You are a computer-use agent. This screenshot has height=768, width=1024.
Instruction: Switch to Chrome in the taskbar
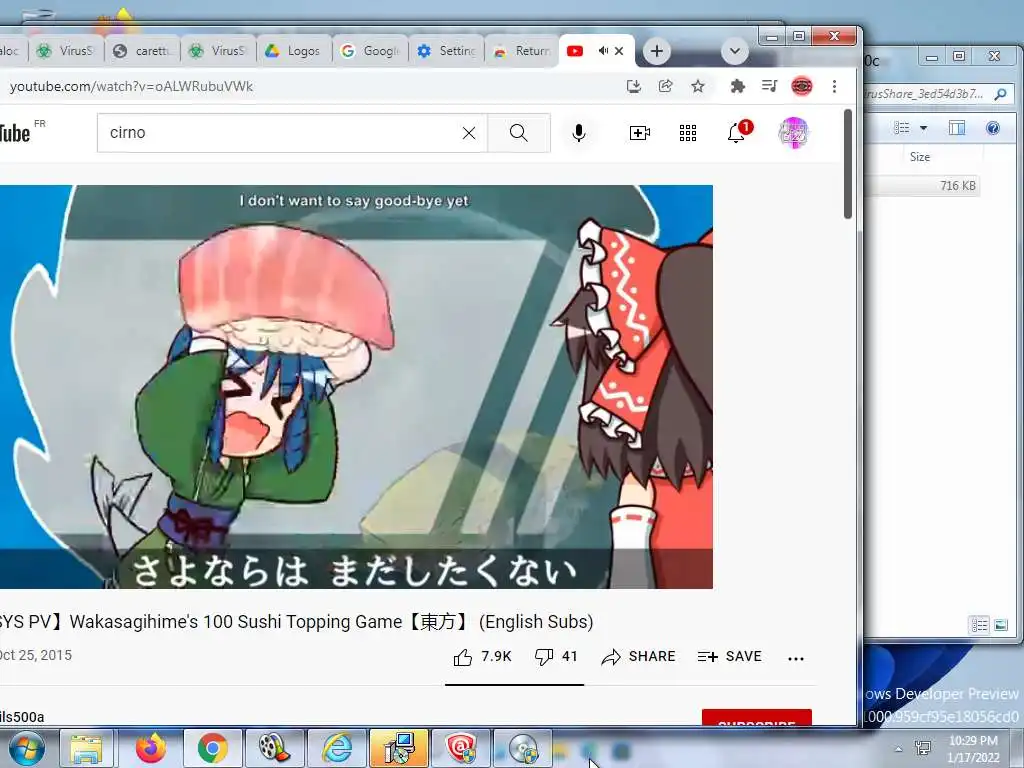[x=212, y=748]
